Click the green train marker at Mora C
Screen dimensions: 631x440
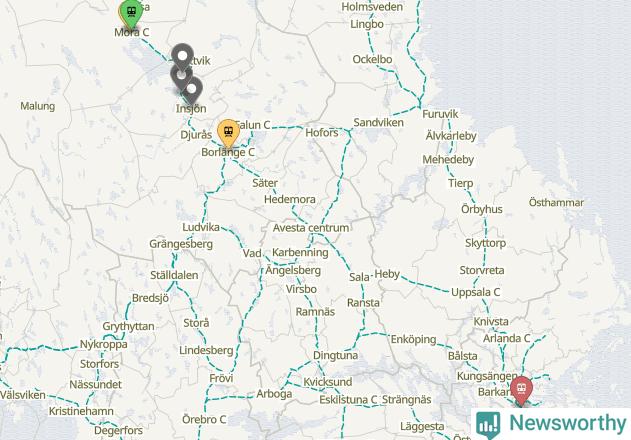[x=131, y=13]
